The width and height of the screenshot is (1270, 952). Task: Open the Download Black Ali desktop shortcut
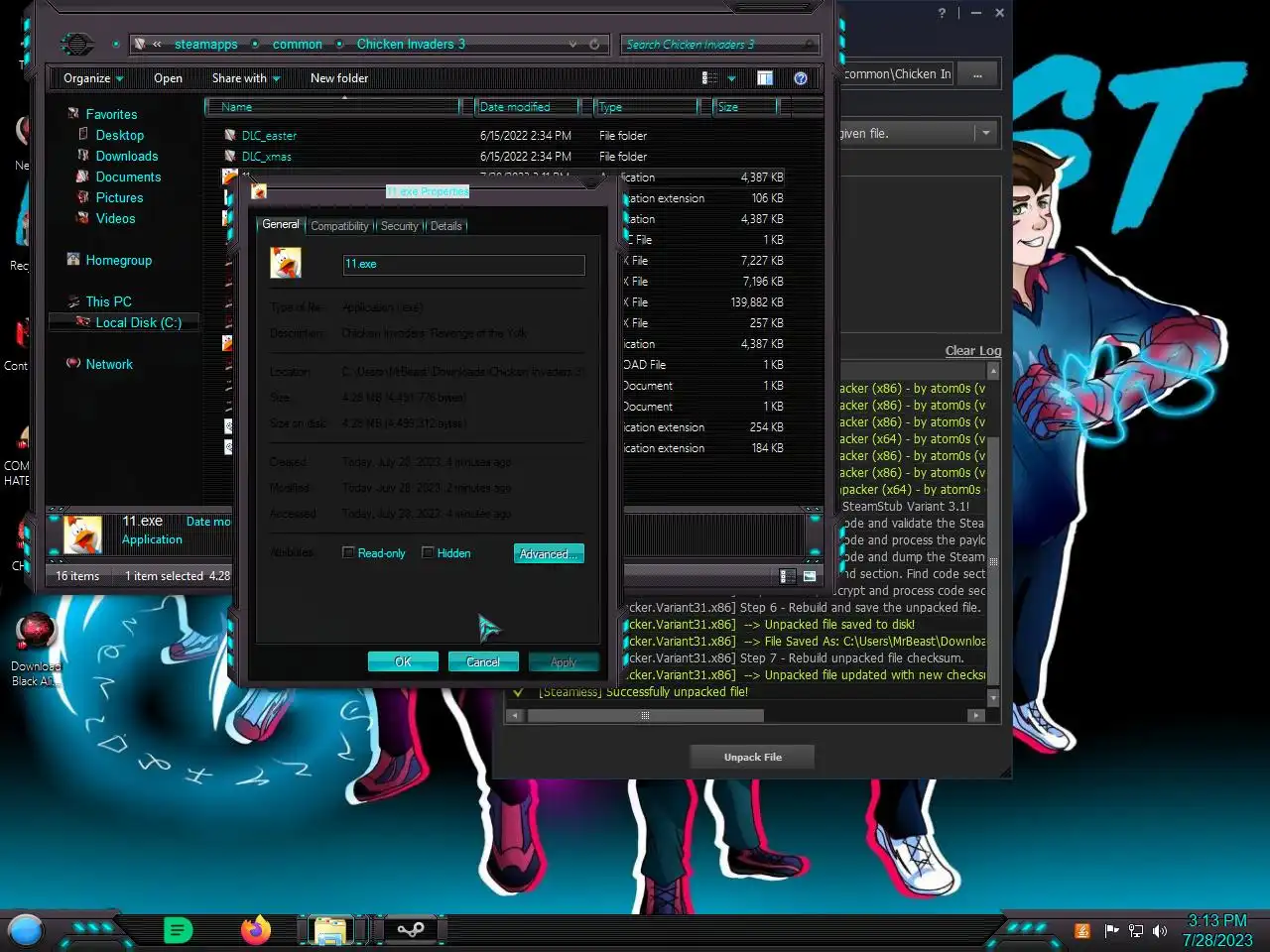pyautogui.click(x=36, y=650)
